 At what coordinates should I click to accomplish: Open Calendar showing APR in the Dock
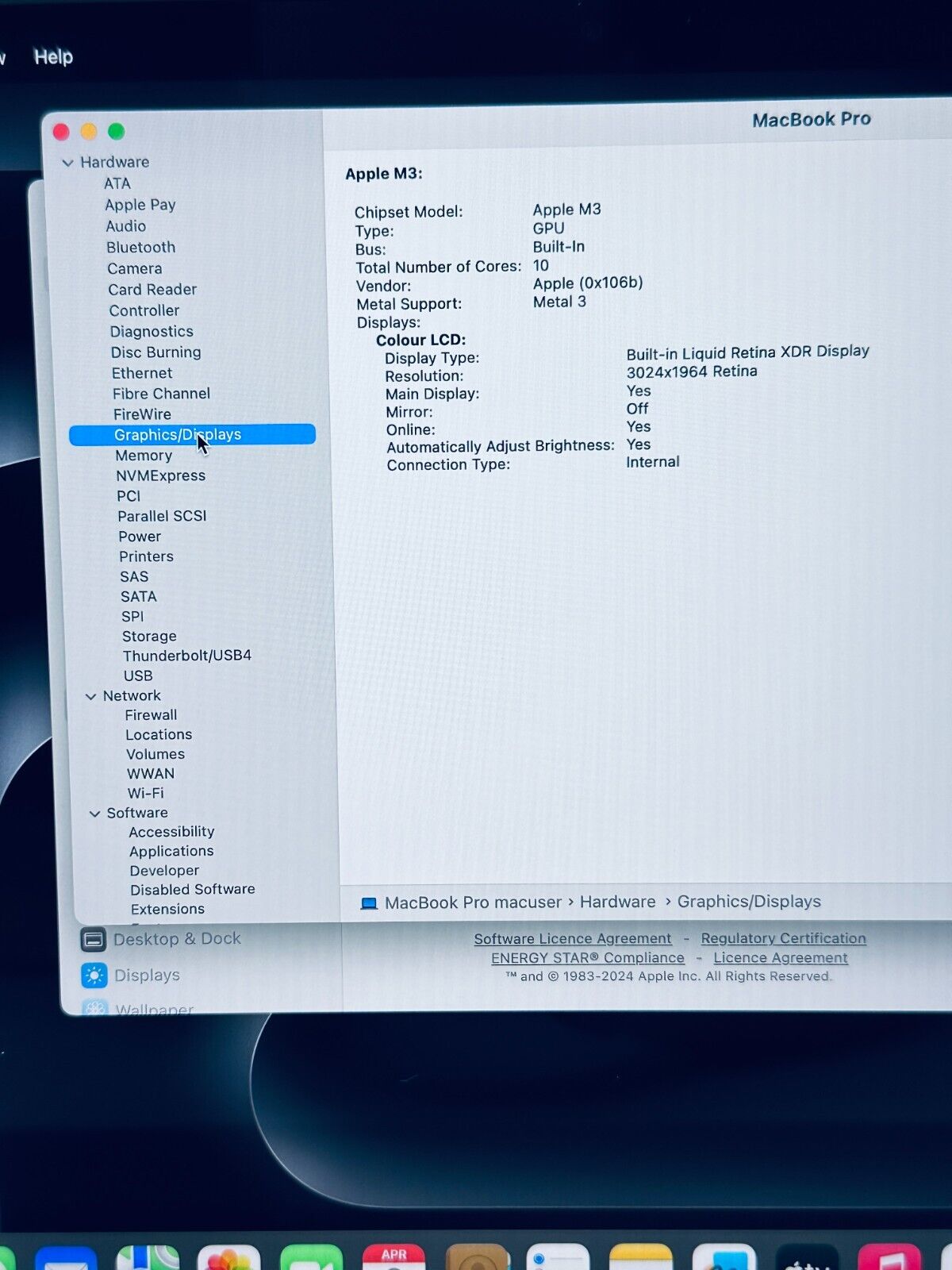(x=394, y=1258)
